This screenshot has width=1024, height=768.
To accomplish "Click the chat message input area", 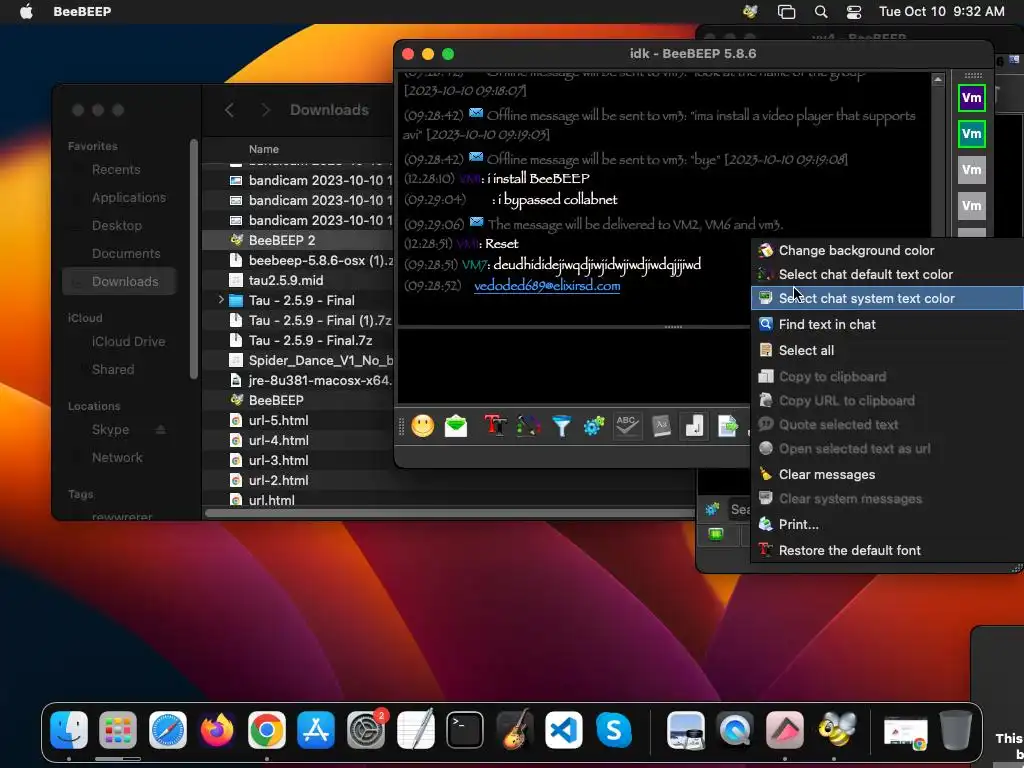I will click(x=573, y=366).
